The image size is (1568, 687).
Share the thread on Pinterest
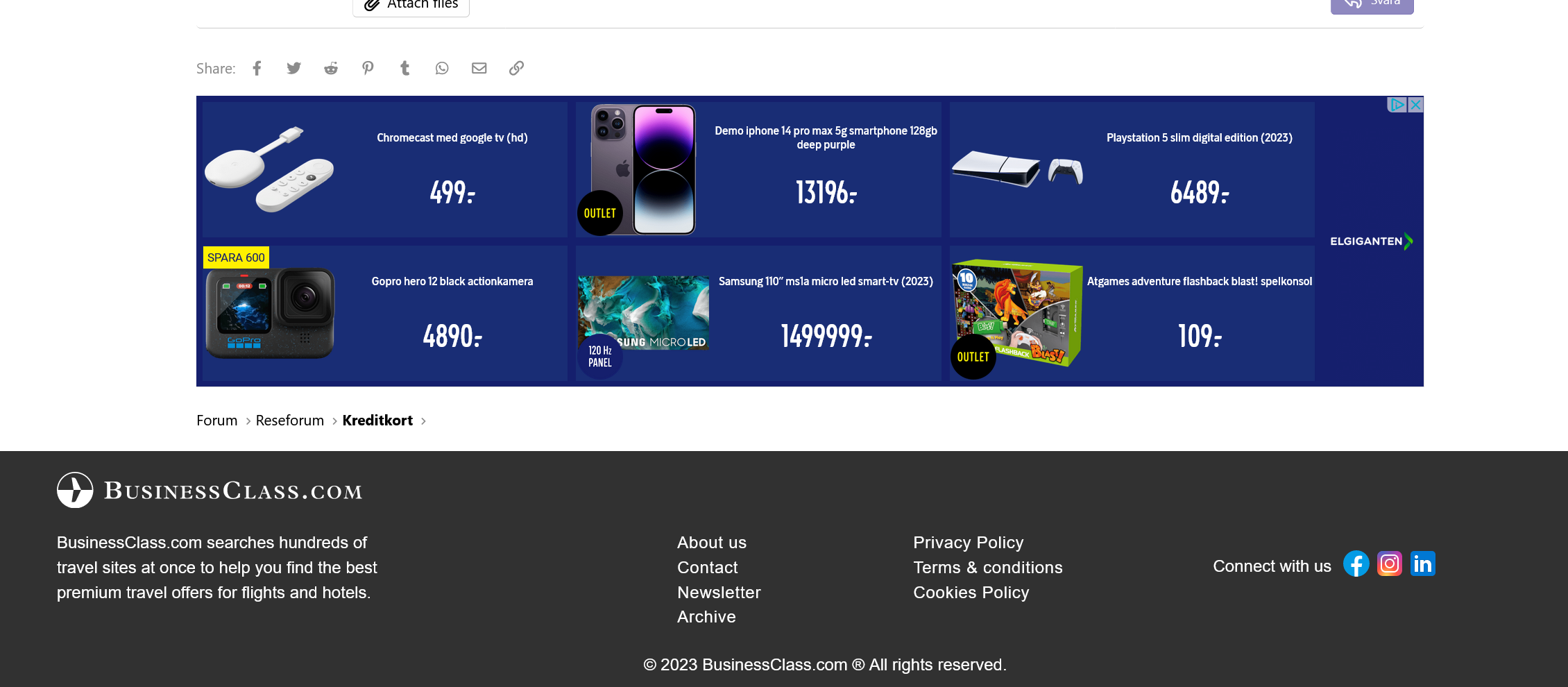coord(368,68)
